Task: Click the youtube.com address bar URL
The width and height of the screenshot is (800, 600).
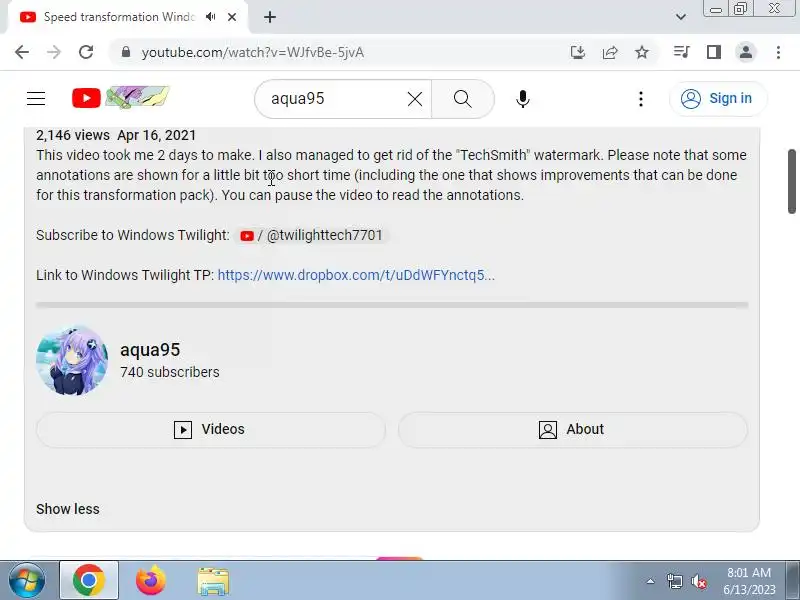Action: coord(253,53)
